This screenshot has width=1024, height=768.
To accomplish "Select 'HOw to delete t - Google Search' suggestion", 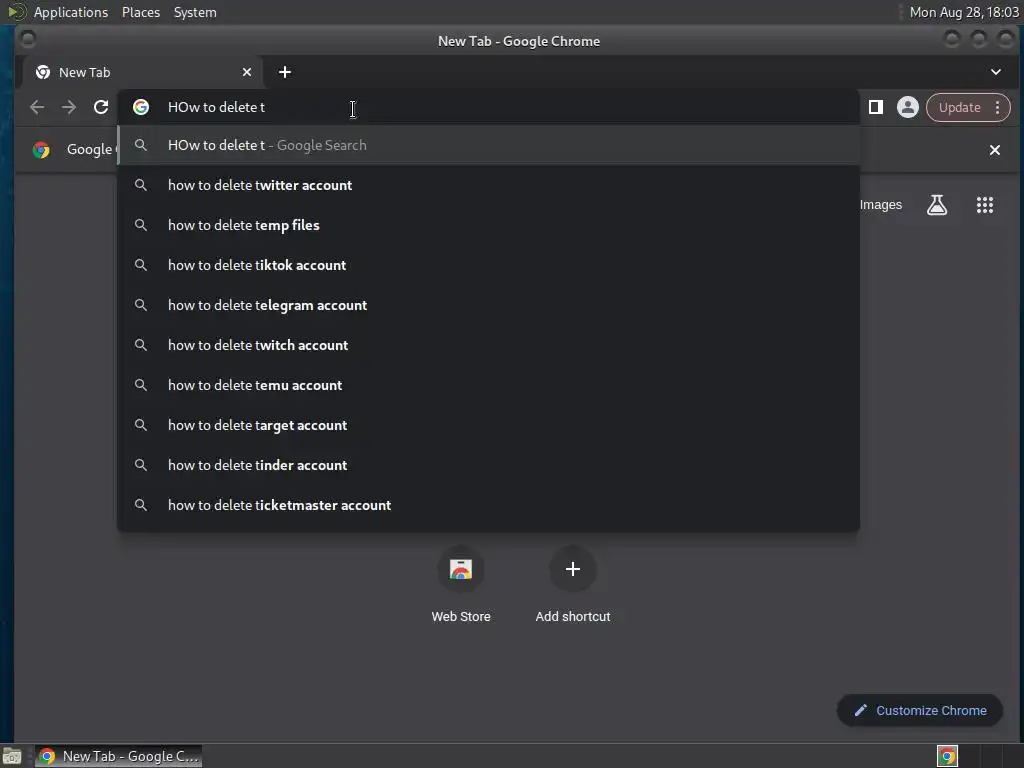I will (x=488, y=145).
